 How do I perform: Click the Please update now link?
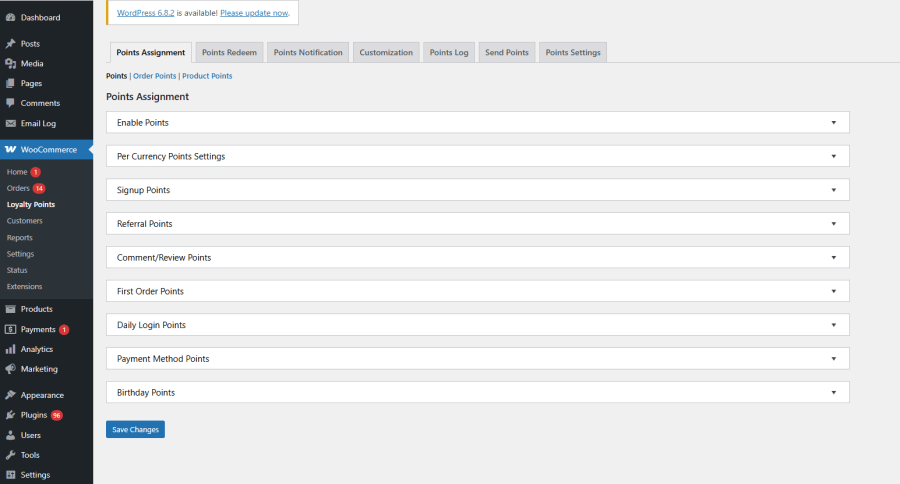[254, 13]
